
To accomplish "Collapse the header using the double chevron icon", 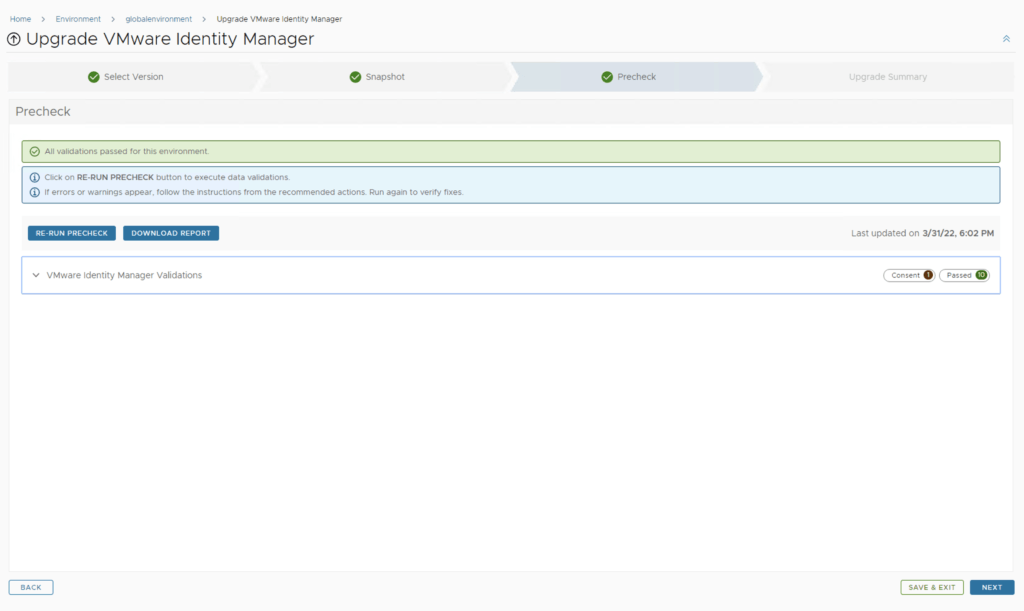I will 1006,39.
